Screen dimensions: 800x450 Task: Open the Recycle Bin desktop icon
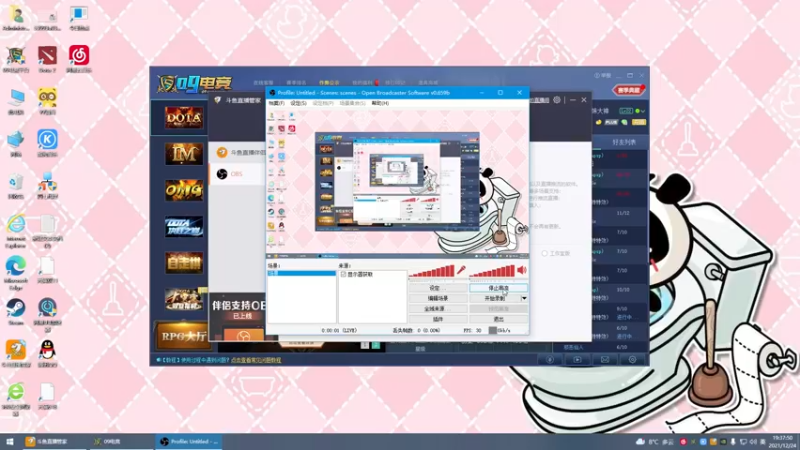pos(16,185)
